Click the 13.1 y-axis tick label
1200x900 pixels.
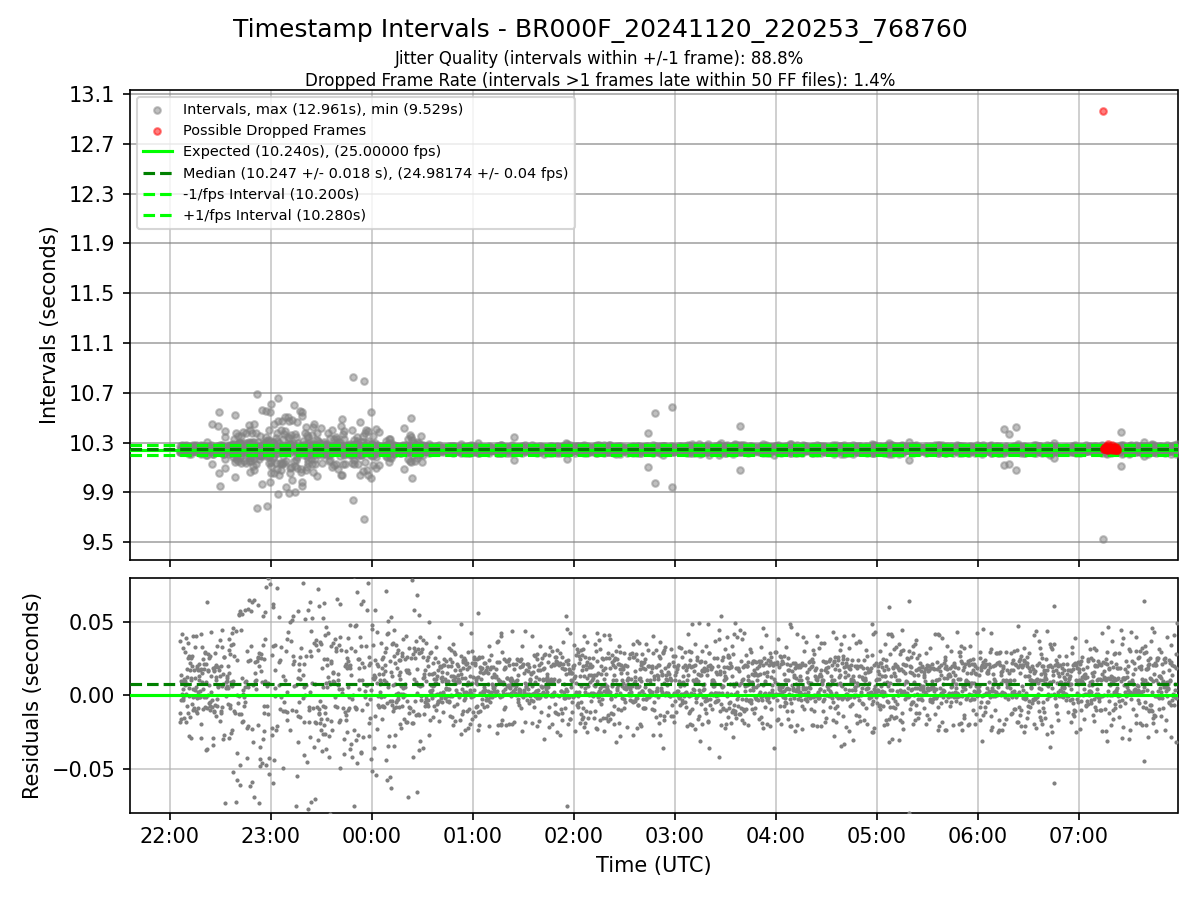point(93,95)
